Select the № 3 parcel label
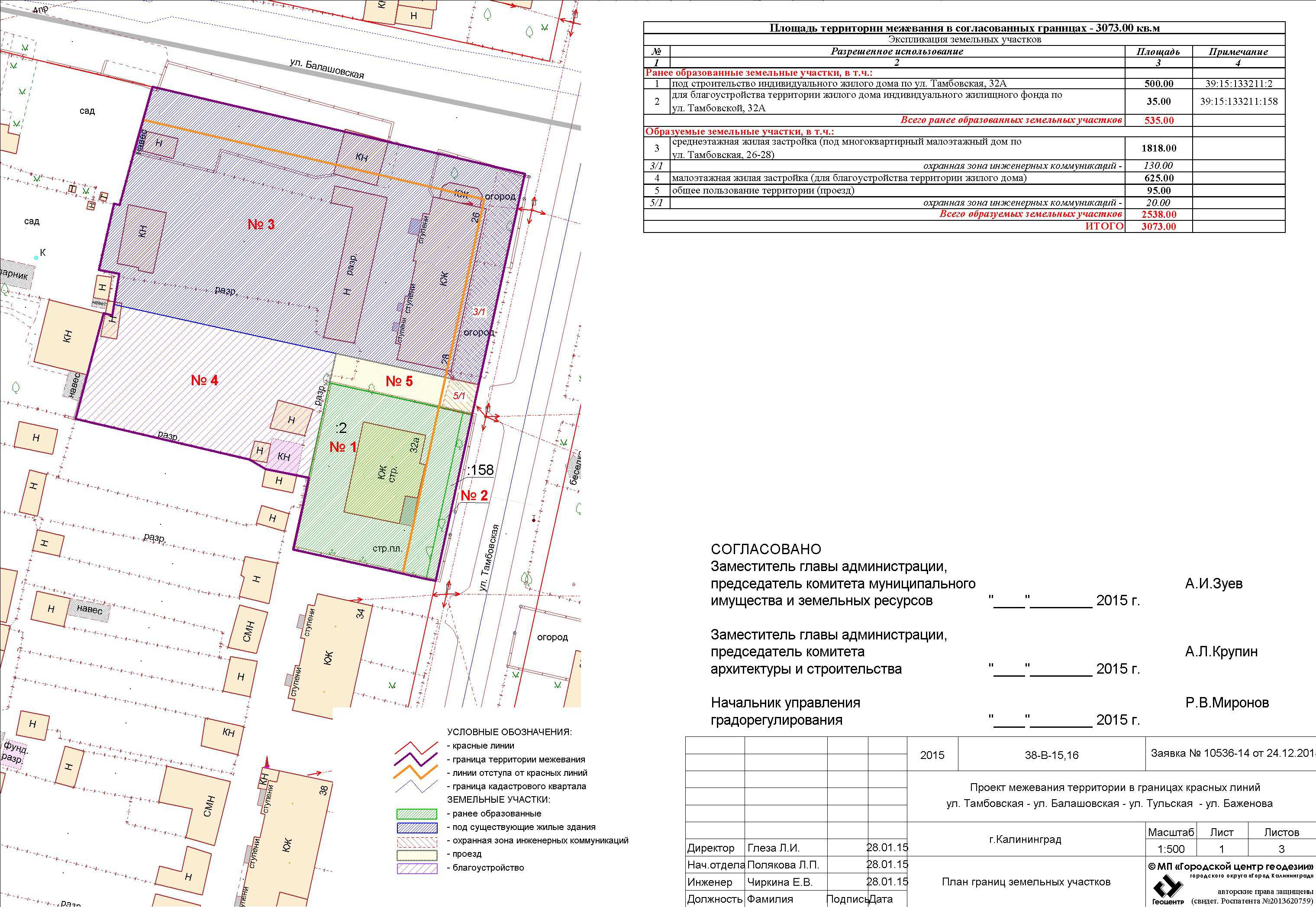Viewport: 1316px width, 907px height. 261,224
